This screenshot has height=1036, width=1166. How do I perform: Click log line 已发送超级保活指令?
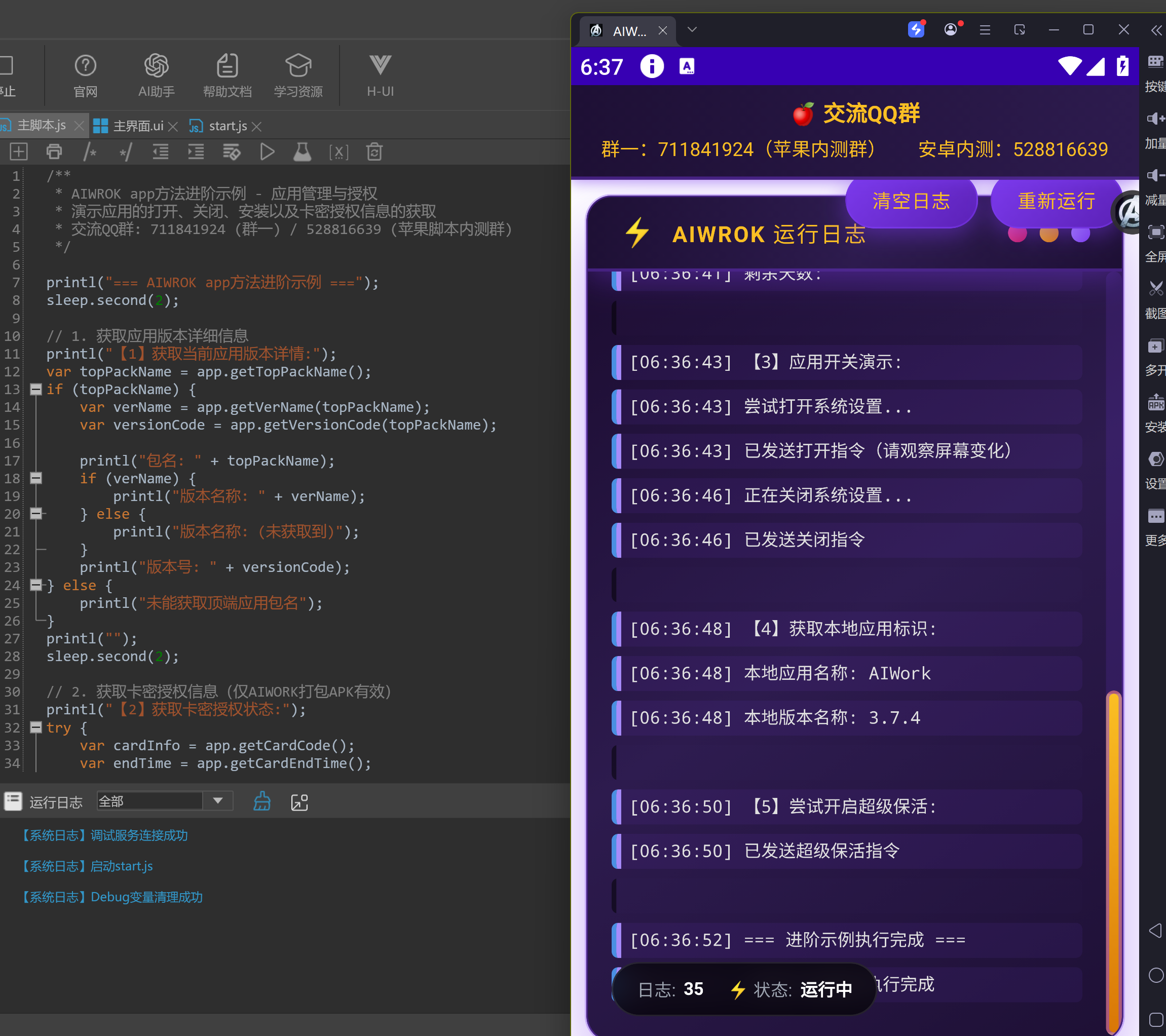[847, 851]
